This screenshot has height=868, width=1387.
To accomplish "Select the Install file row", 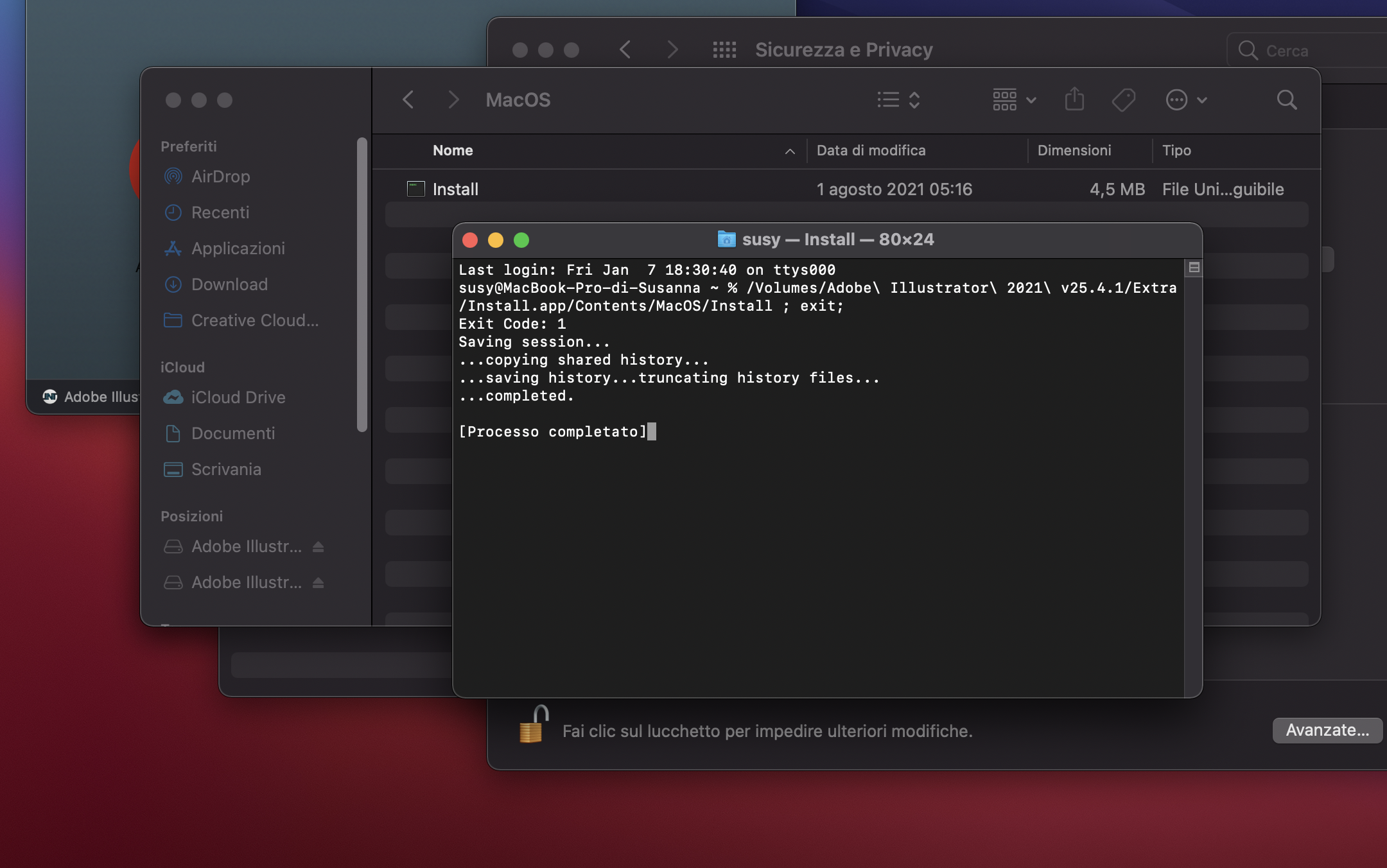I will coord(846,189).
